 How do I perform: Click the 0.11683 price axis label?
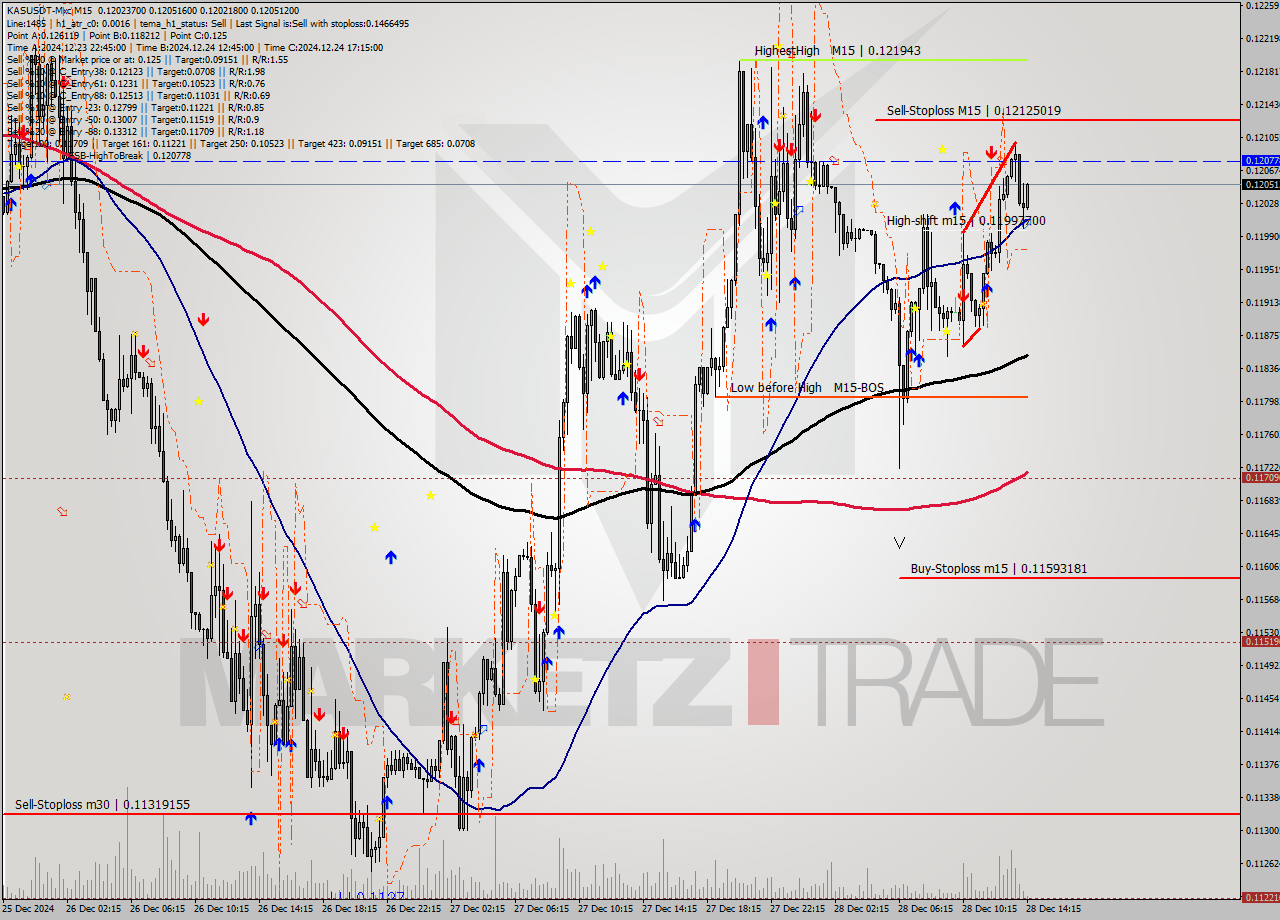(x=1262, y=500)
